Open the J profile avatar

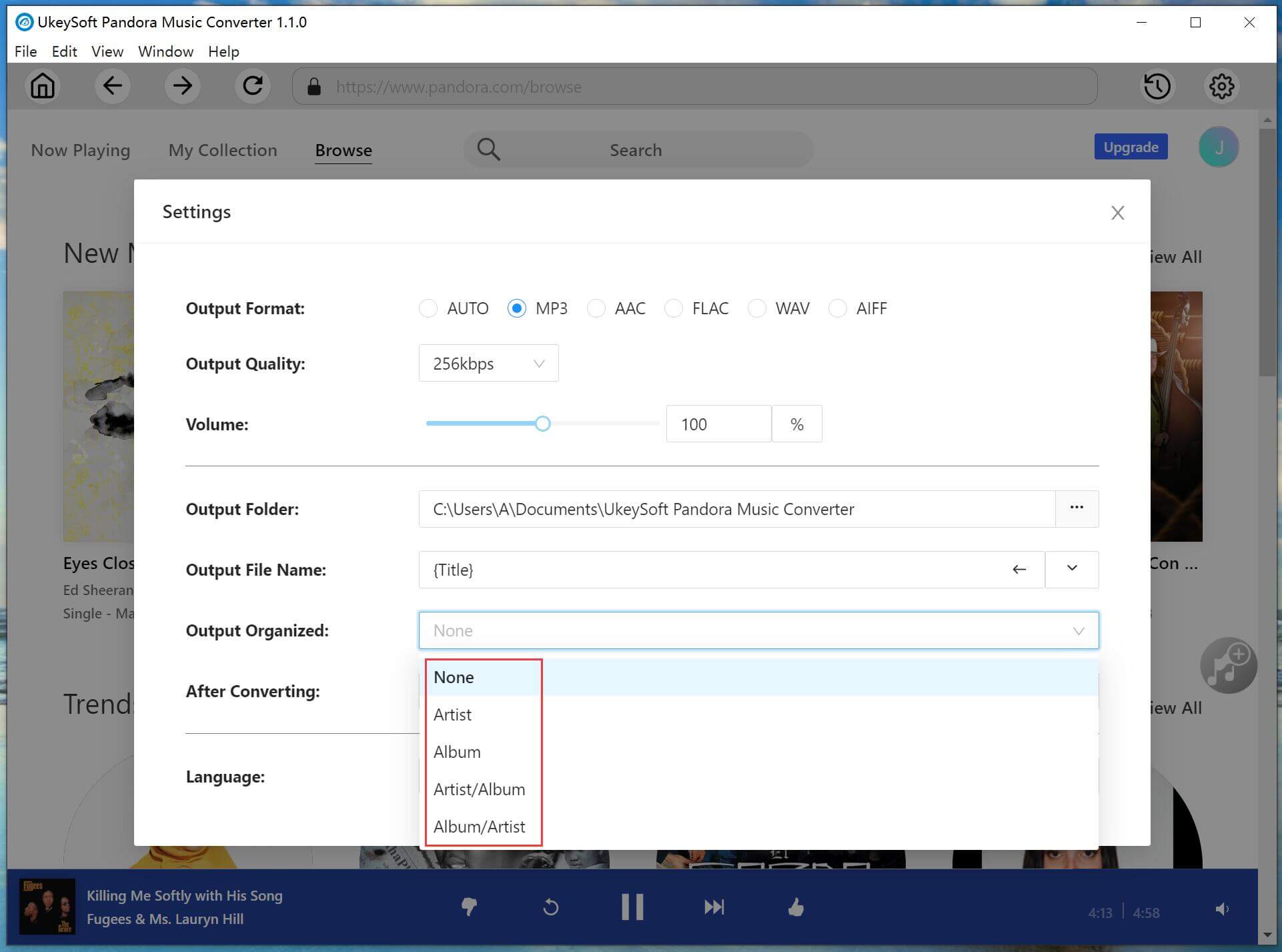tap(1219, 147)
